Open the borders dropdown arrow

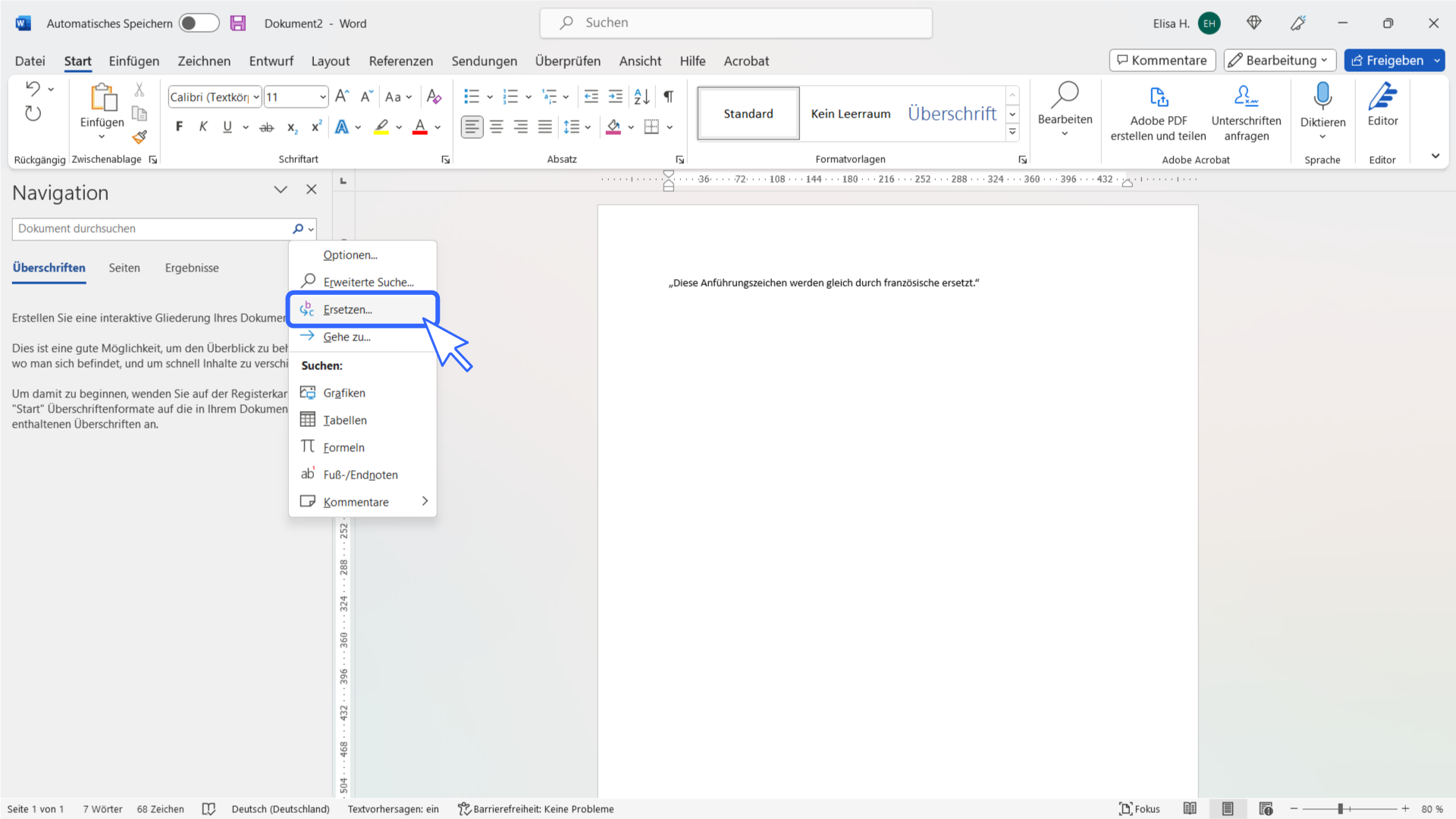click(x=670, y=127)
